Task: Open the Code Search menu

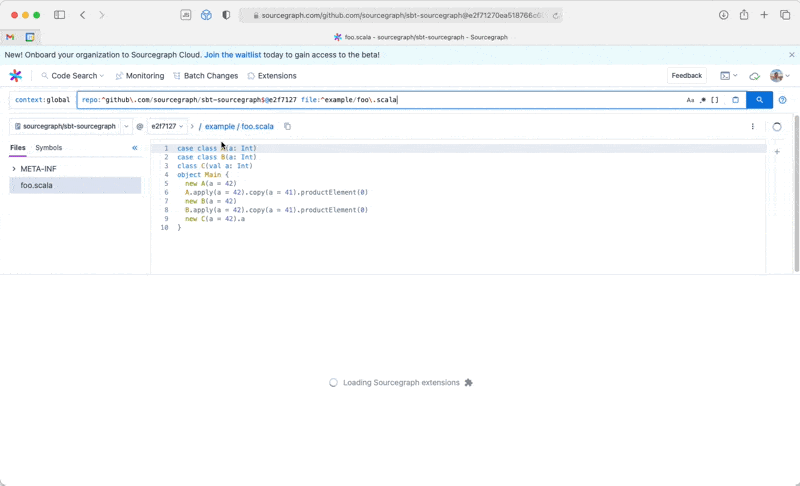Action: point(72,75)
